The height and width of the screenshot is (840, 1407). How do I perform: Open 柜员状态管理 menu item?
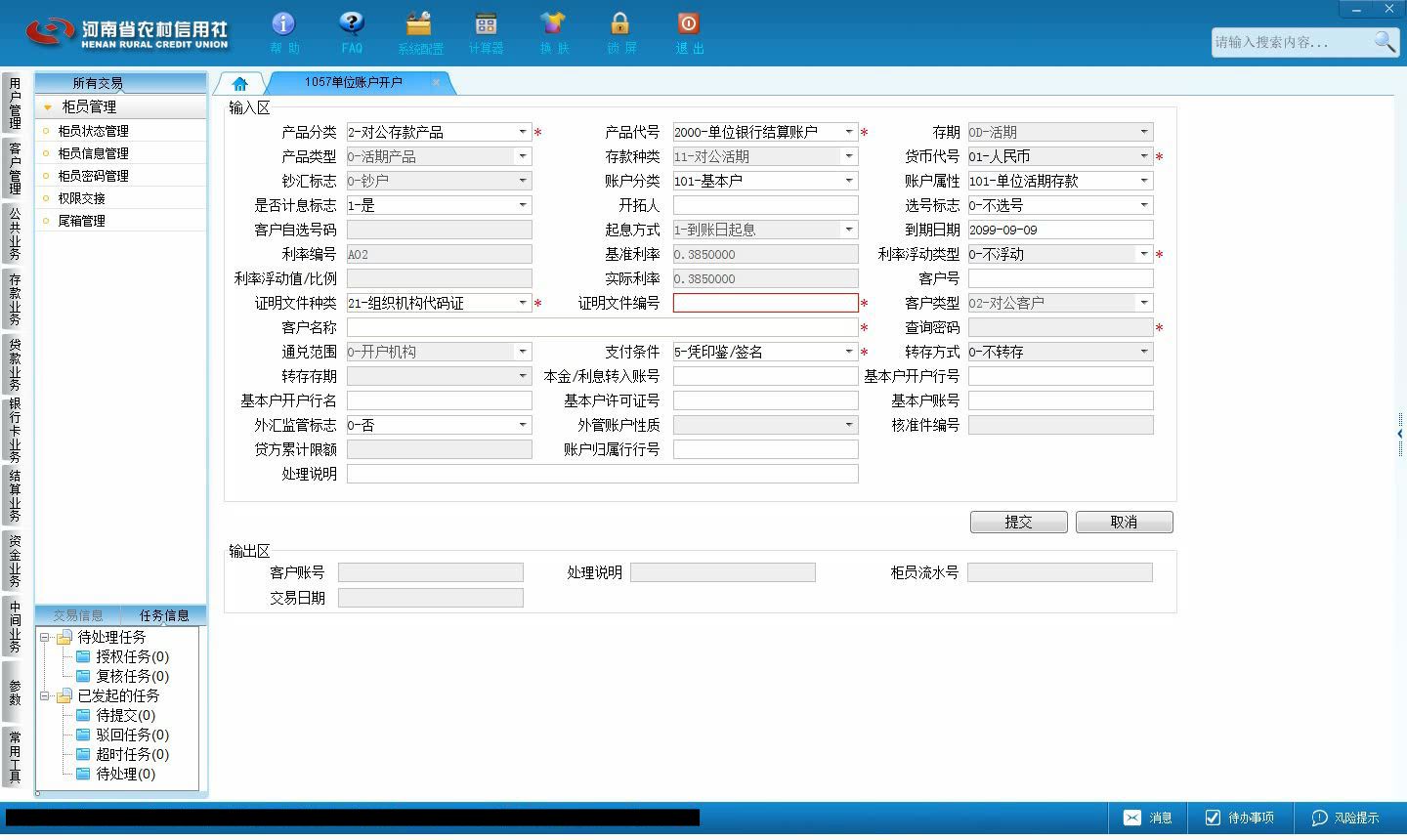coord(93,131)
